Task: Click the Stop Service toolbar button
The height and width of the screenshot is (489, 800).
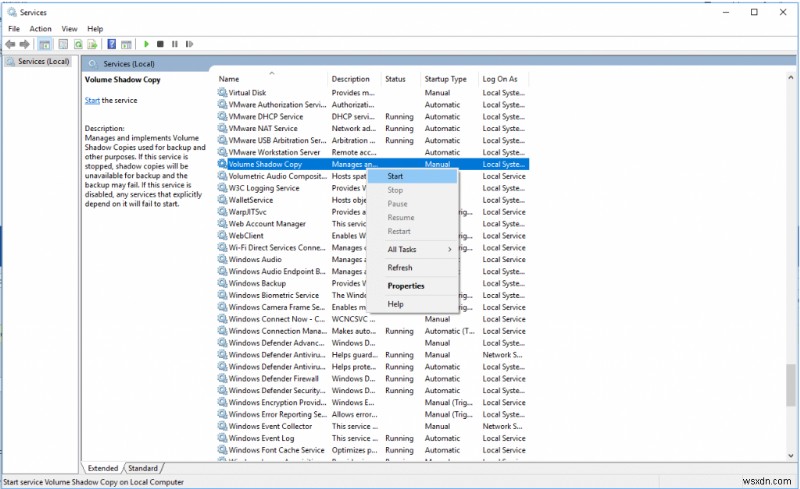Action: (160, 44)
